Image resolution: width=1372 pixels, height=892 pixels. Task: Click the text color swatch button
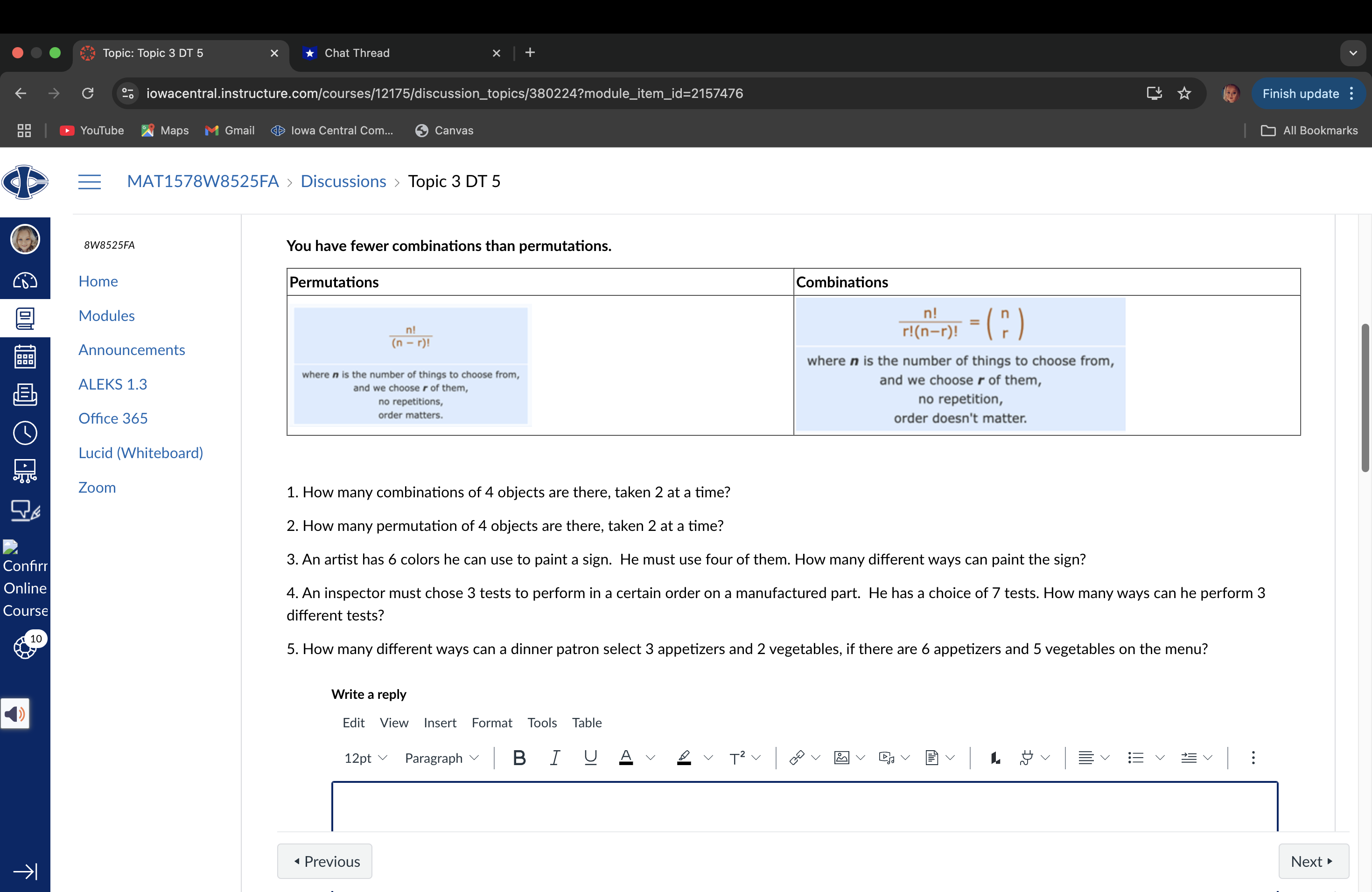pos(626,758)
